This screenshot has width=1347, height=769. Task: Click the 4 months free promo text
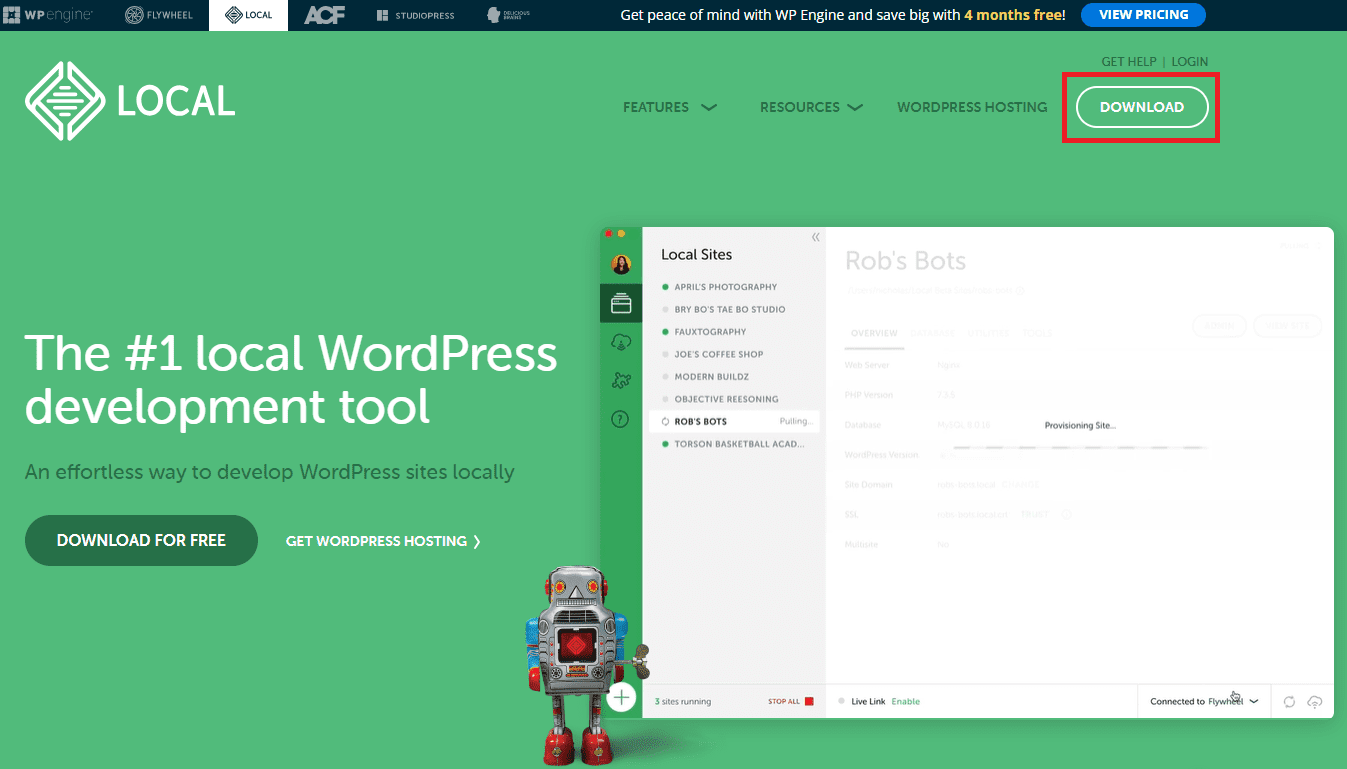click(1014, 15)
